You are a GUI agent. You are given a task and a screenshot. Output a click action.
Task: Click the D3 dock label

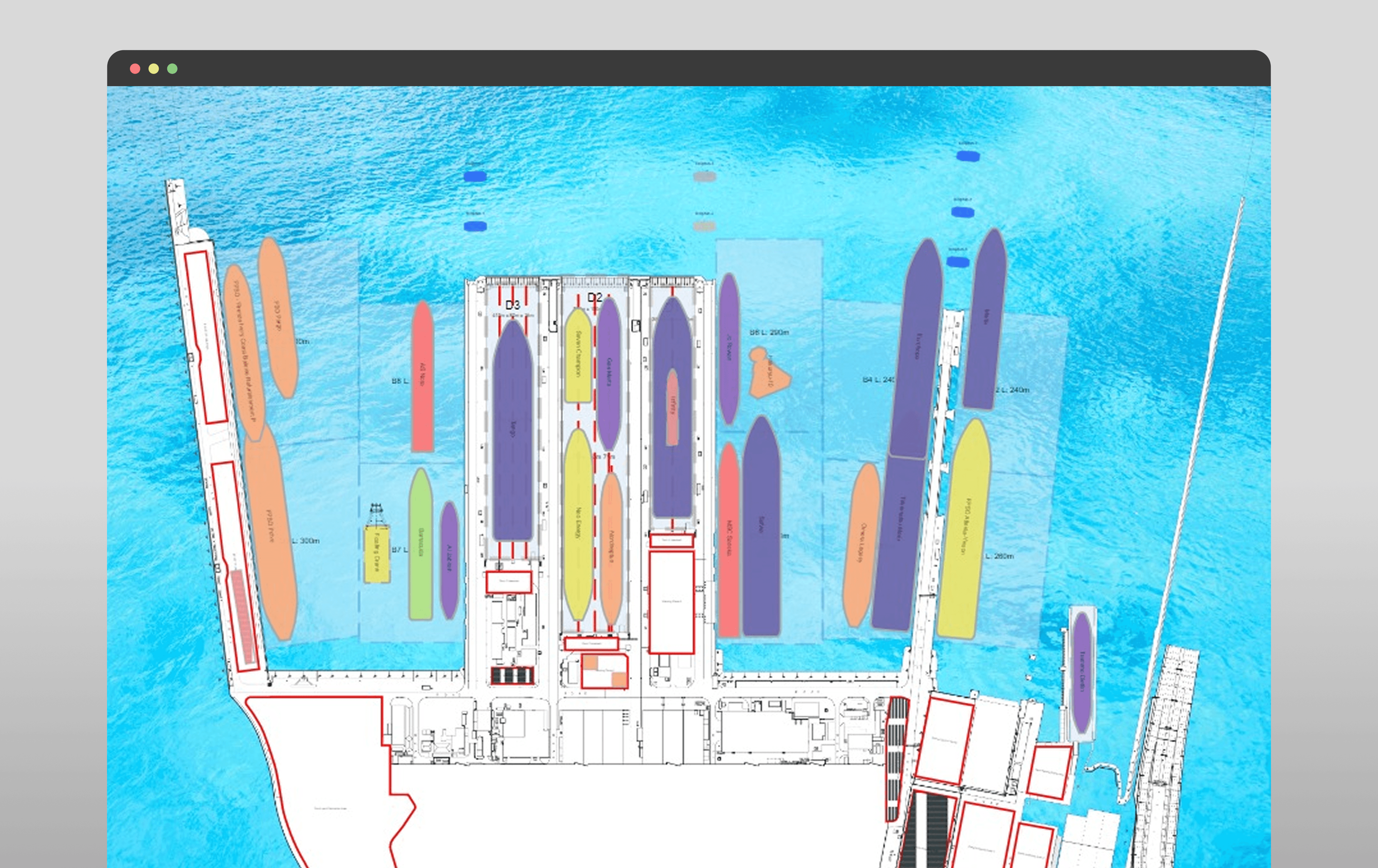[x=512, y=305]
